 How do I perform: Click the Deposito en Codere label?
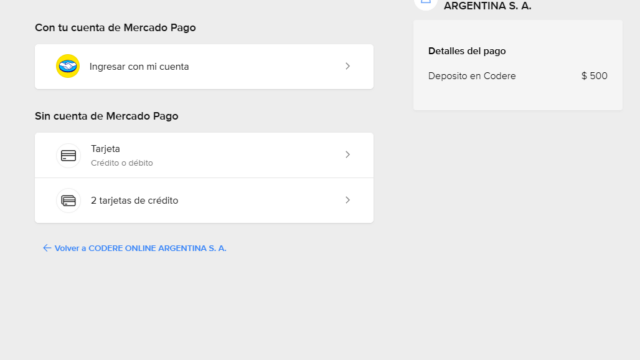pos(472,76)
